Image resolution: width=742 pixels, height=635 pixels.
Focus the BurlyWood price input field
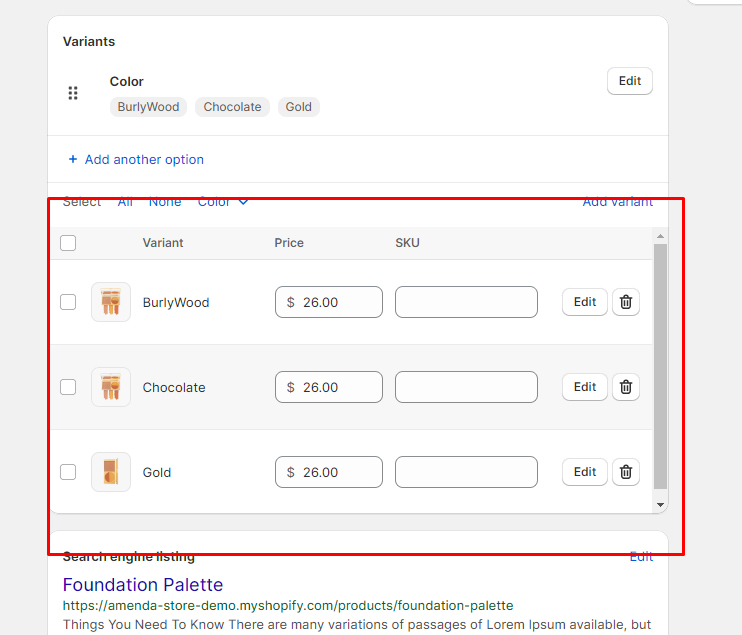pos(338,302)
